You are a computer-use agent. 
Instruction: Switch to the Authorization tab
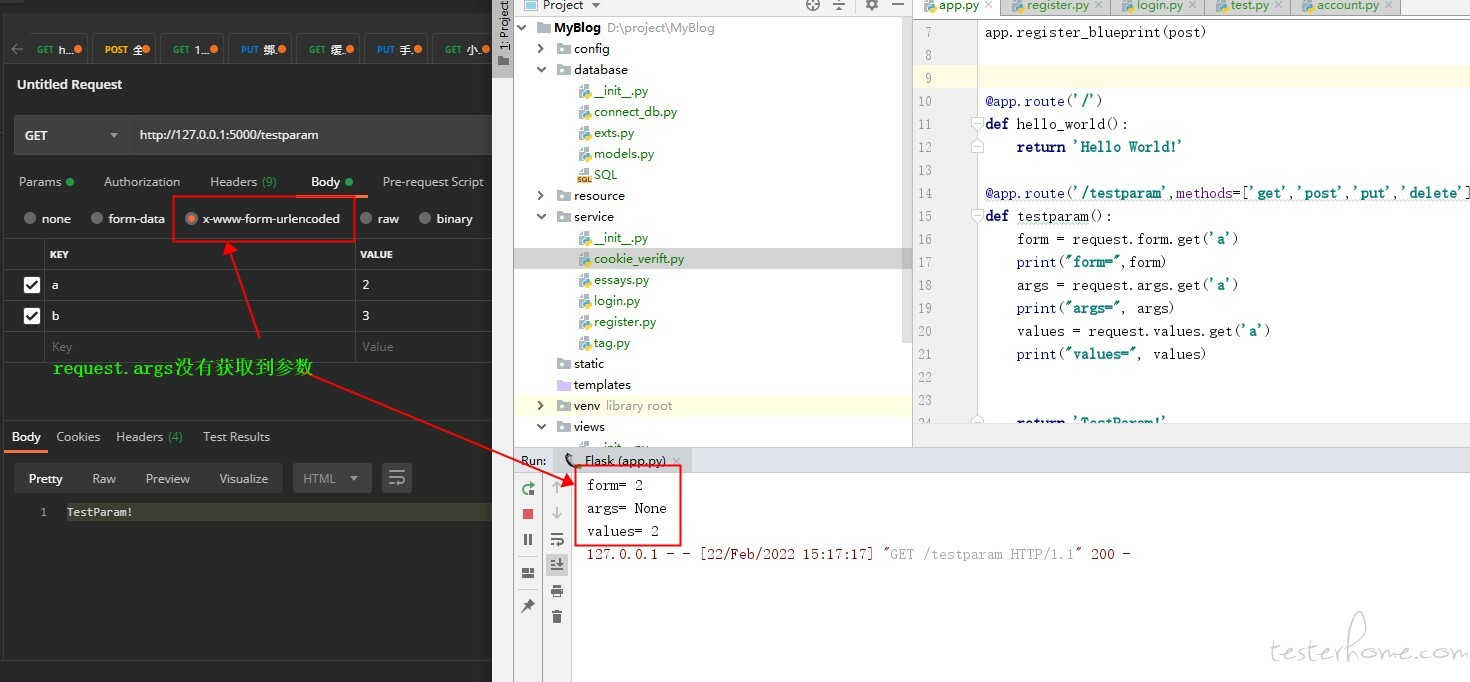coord(142,182)
